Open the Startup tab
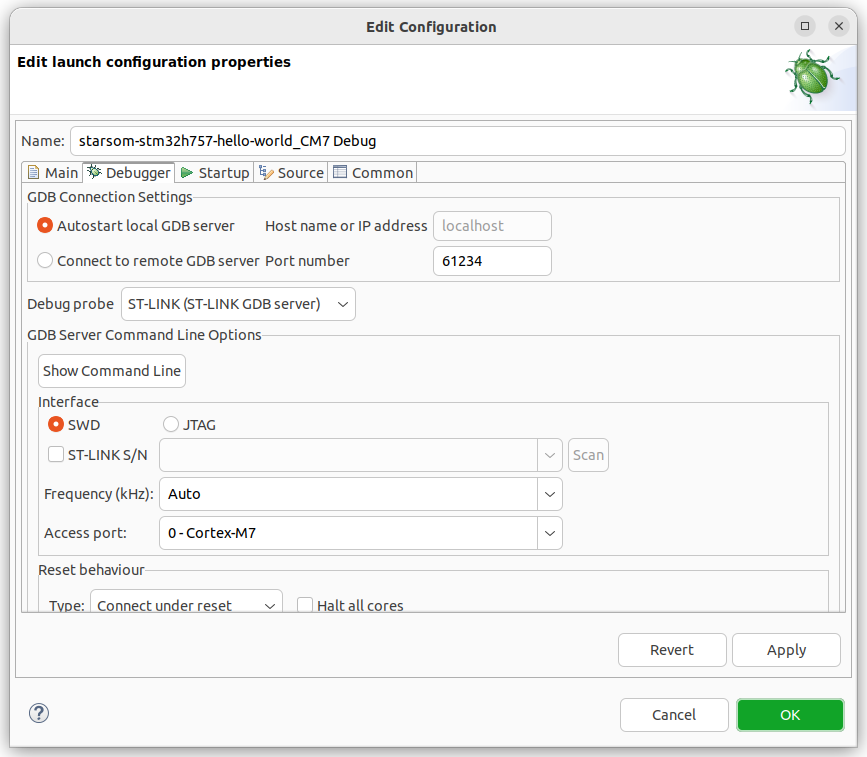 [x=214, y=173]
